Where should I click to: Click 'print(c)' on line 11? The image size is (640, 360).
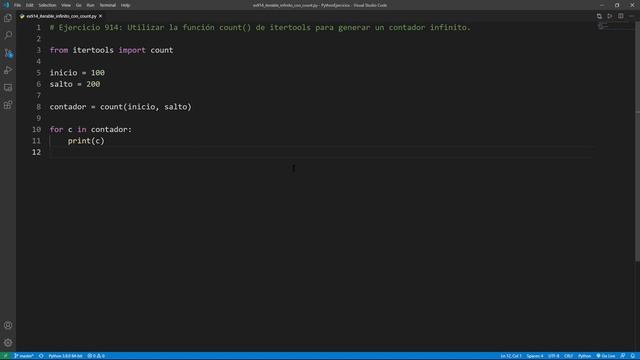click(86, 141)
